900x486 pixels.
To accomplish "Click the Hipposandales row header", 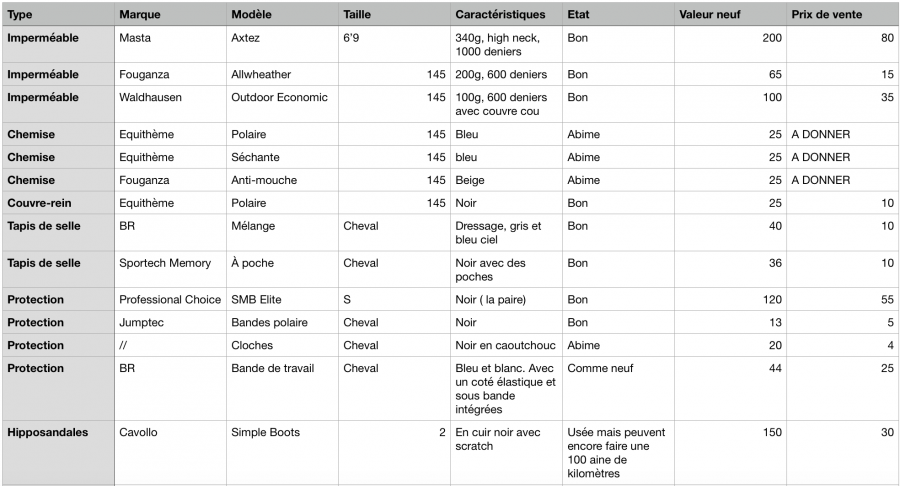I will point(58,453).
